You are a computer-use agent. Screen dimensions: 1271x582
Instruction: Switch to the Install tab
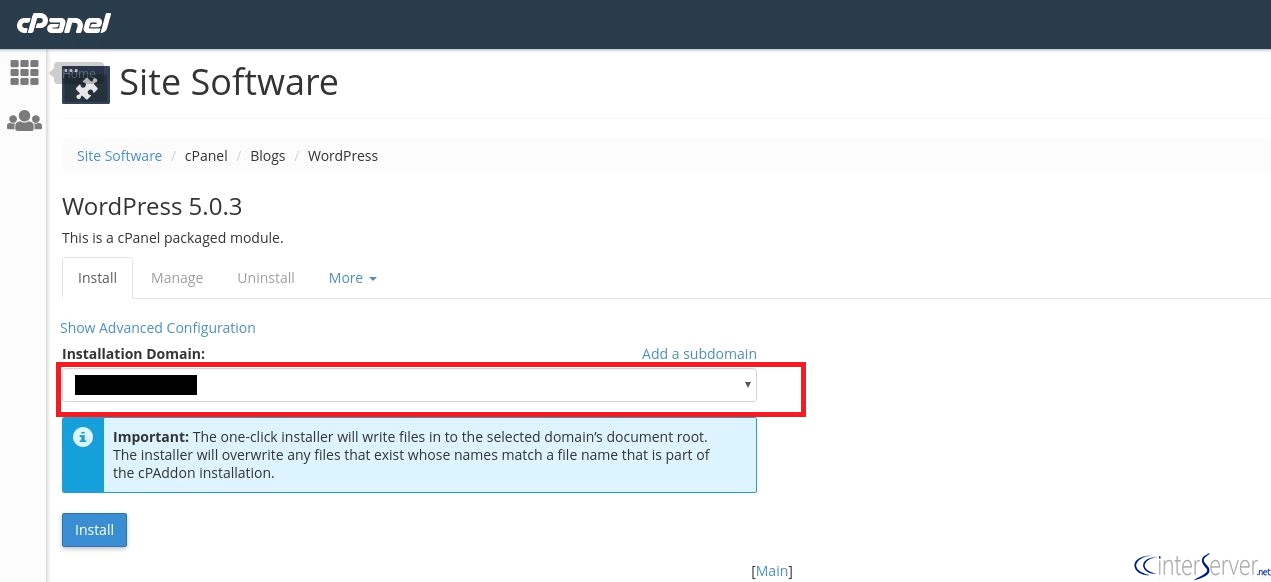click(97, 278)
